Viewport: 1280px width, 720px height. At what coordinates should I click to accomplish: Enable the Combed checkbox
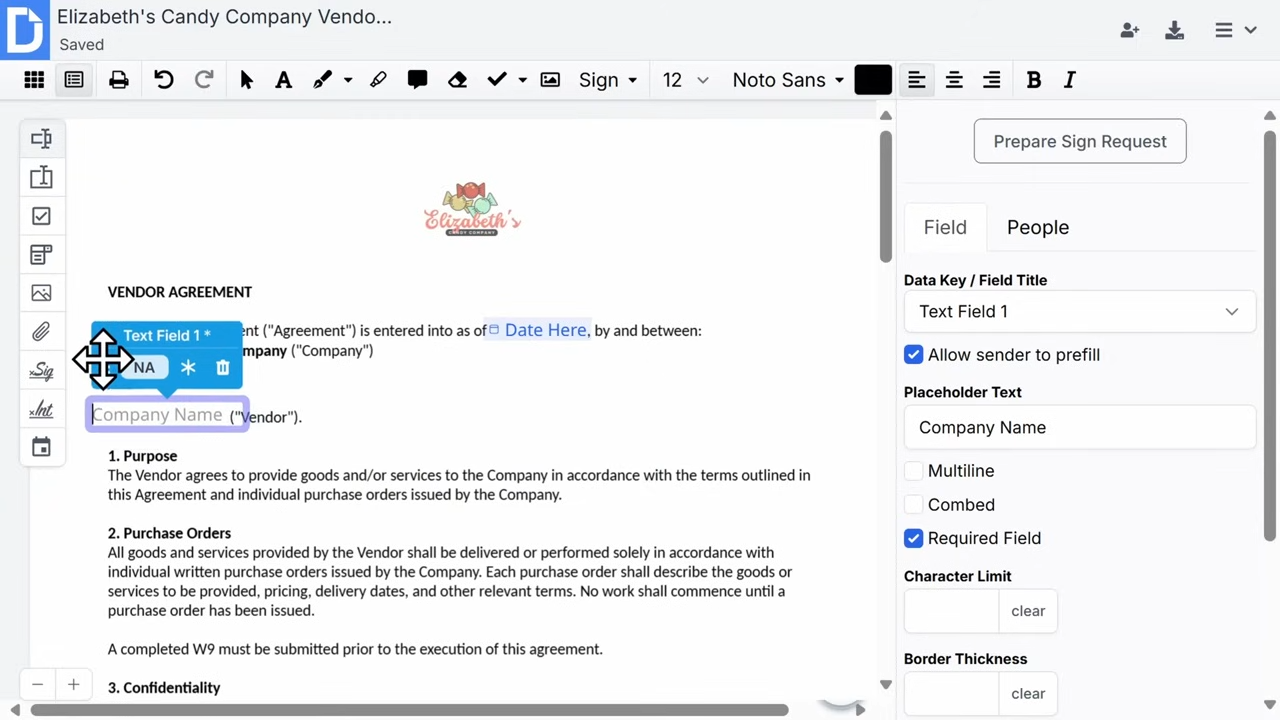[913, 505]
